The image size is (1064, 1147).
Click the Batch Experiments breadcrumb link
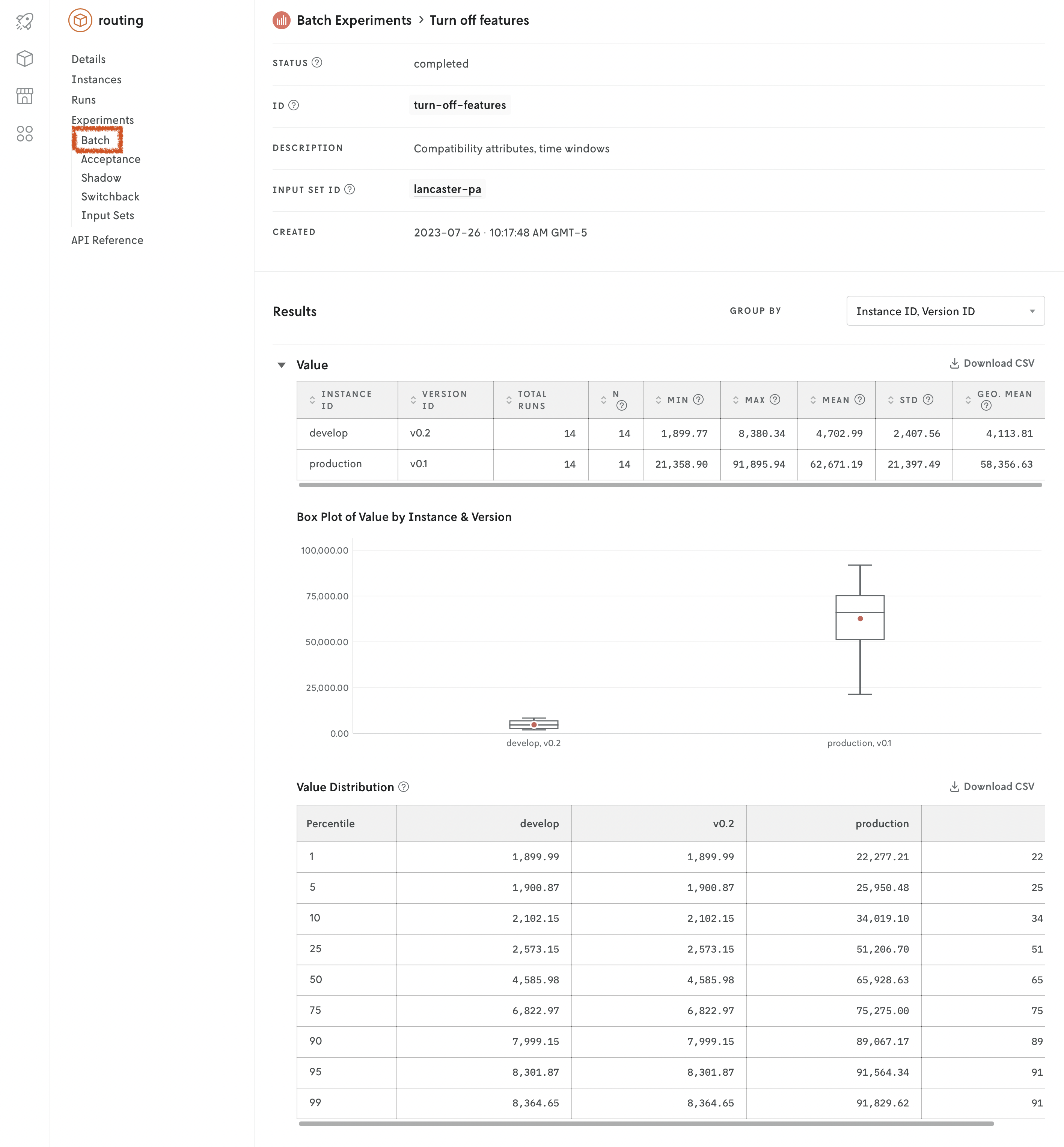(x=354, y=20)
